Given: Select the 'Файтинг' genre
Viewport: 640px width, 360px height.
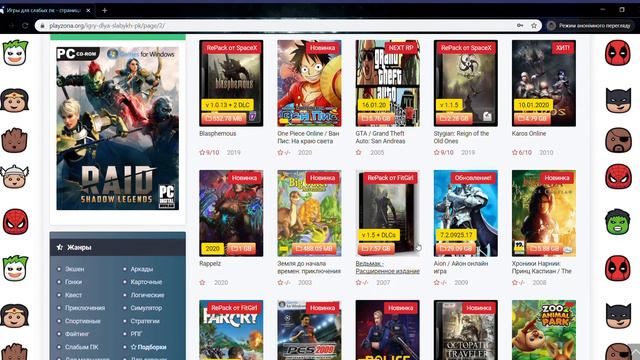Looking at the screenshot, I should coord(77,334).
